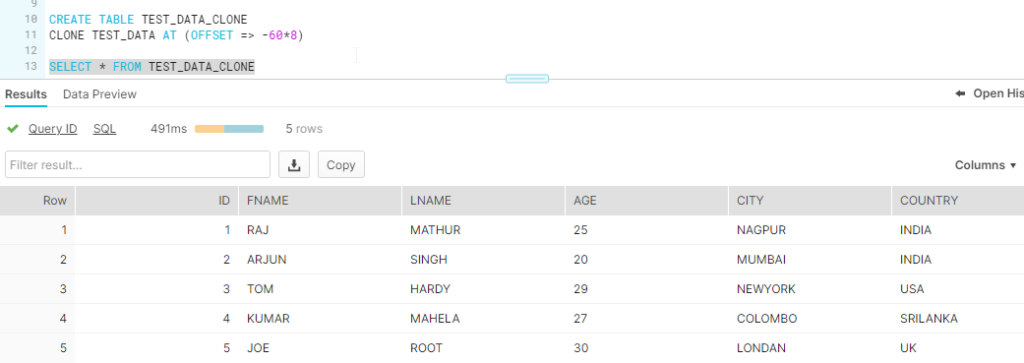
Task: Open the Query ID link
Action: click(53, 129)
